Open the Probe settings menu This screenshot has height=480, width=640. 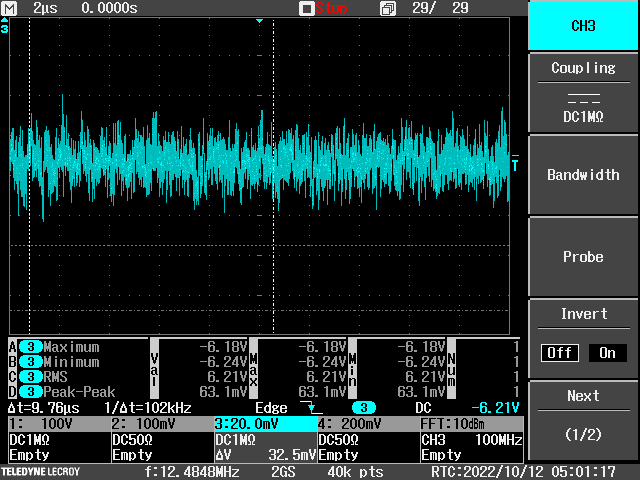[583, 257]
